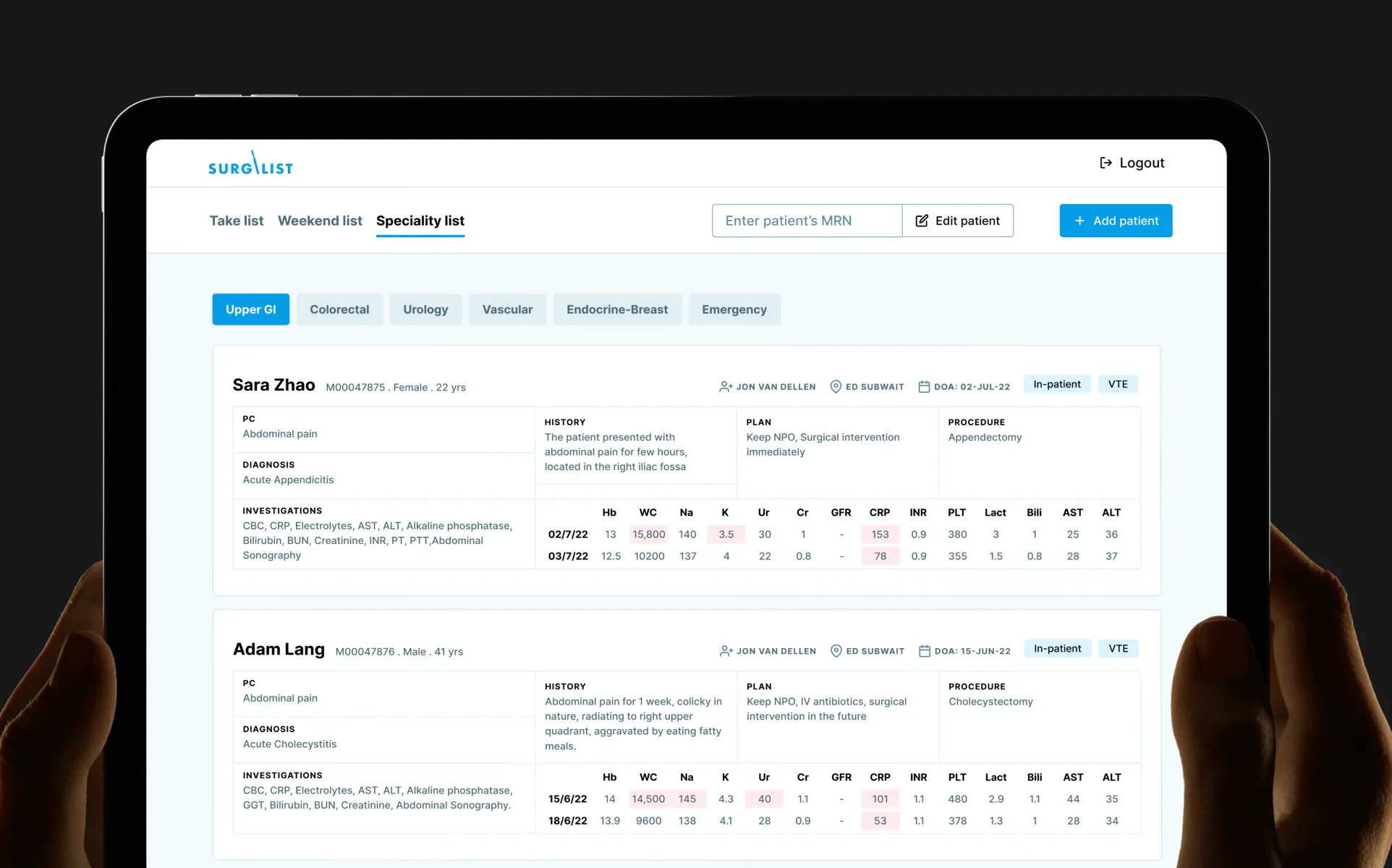Click the location pin icon for Adam Lang
The width and height of the screenshot is (1392, 868).
pos(836,651)
